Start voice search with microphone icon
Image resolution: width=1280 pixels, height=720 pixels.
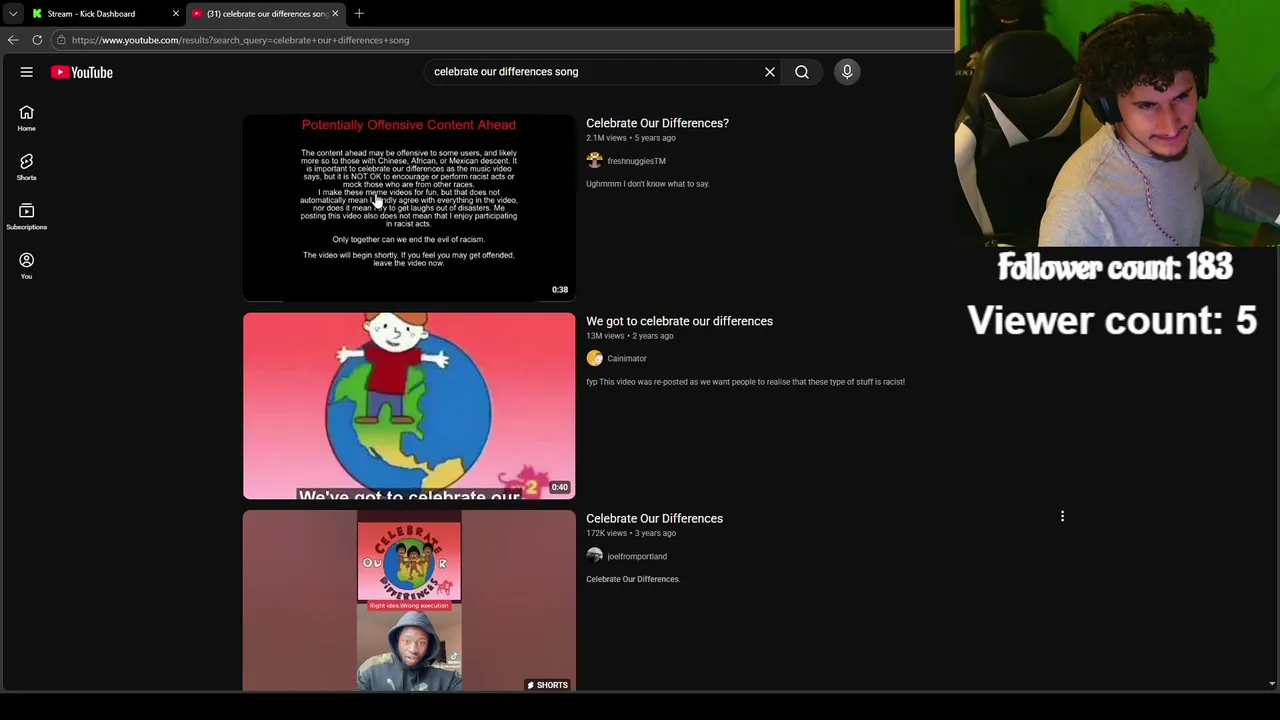click(x=847, y=72)
